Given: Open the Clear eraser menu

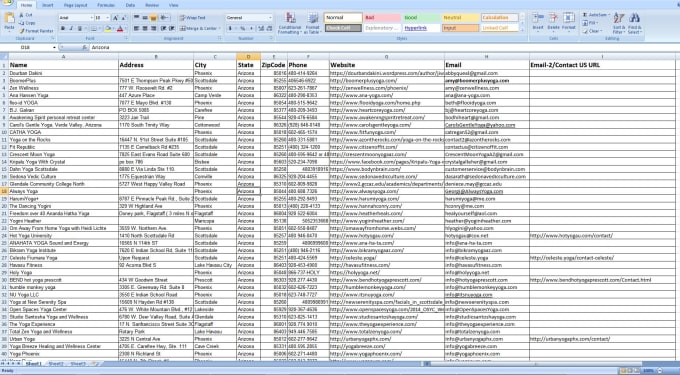Looking at the screenshot, I should [x=592, y=31].
